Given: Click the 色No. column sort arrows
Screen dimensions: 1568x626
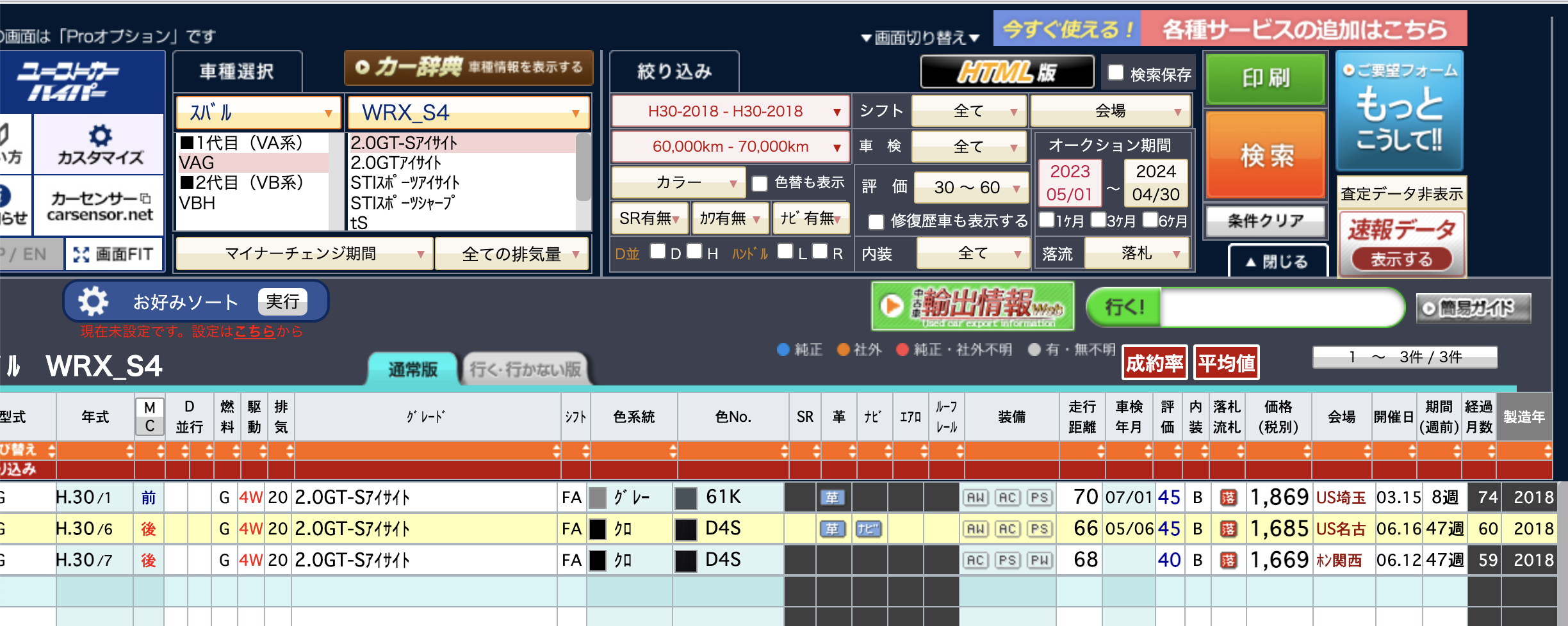Looking at the screenshot, I should (784, 451).
